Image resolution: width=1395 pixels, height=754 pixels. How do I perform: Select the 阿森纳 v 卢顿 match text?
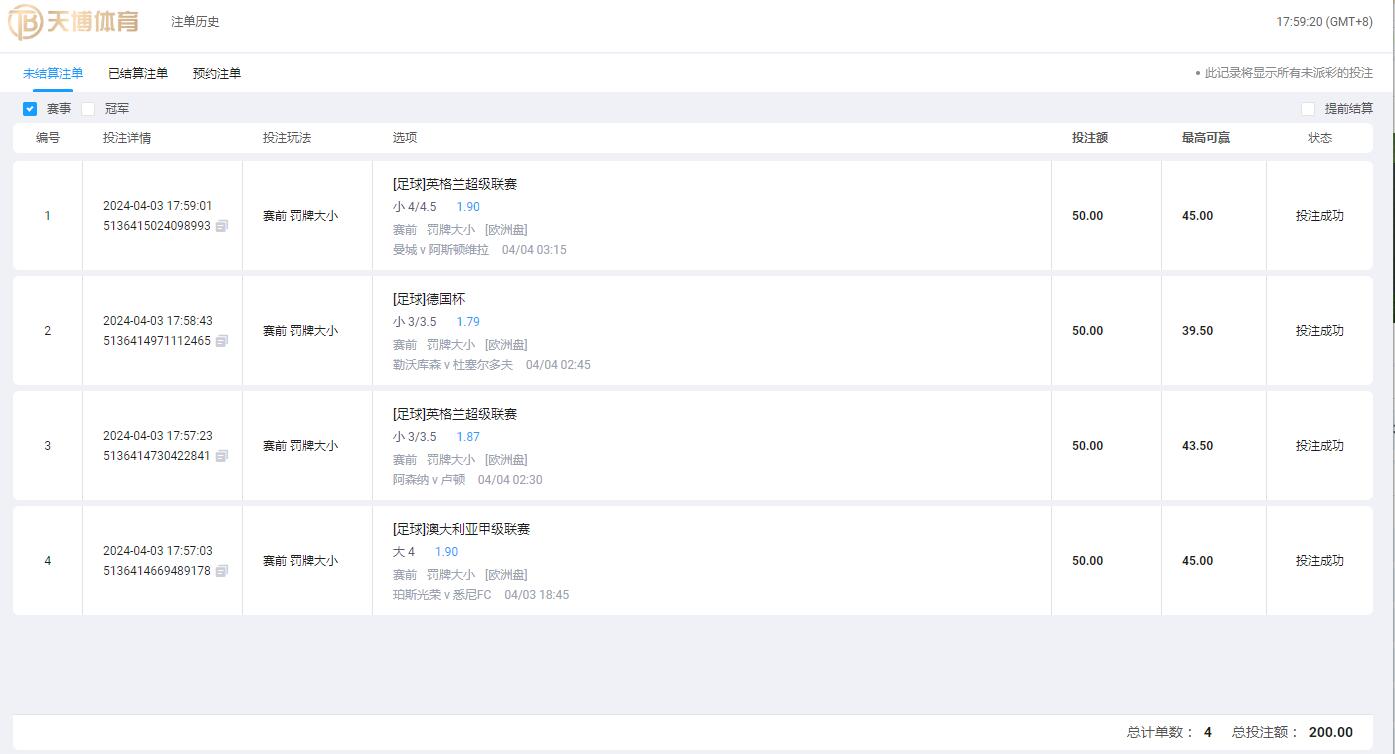pyautogui.click(x=429, y=480)
